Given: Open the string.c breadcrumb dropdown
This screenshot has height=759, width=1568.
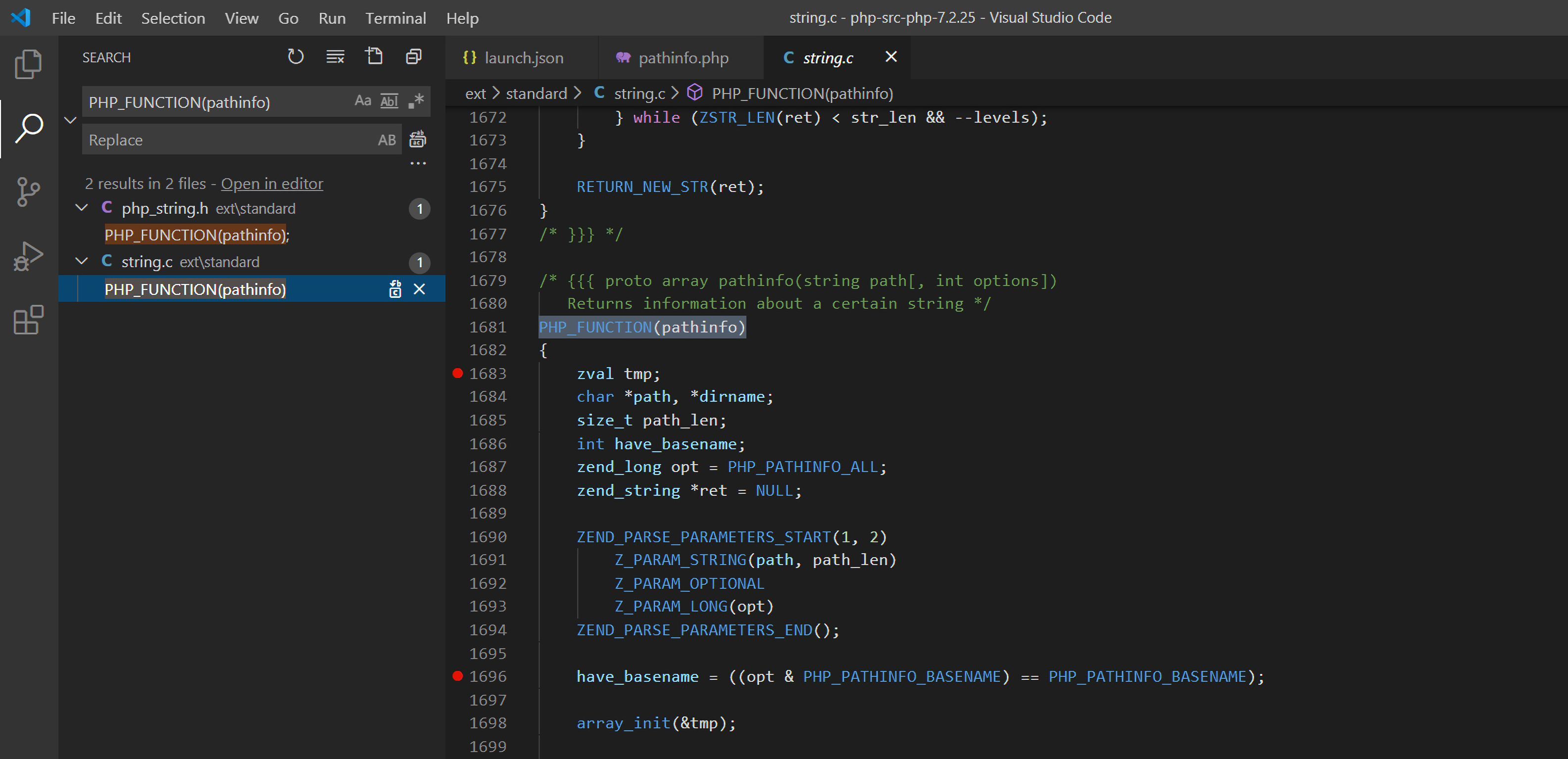Looking at the screenshot, I should pyautogui.click(x=639, y=93).
